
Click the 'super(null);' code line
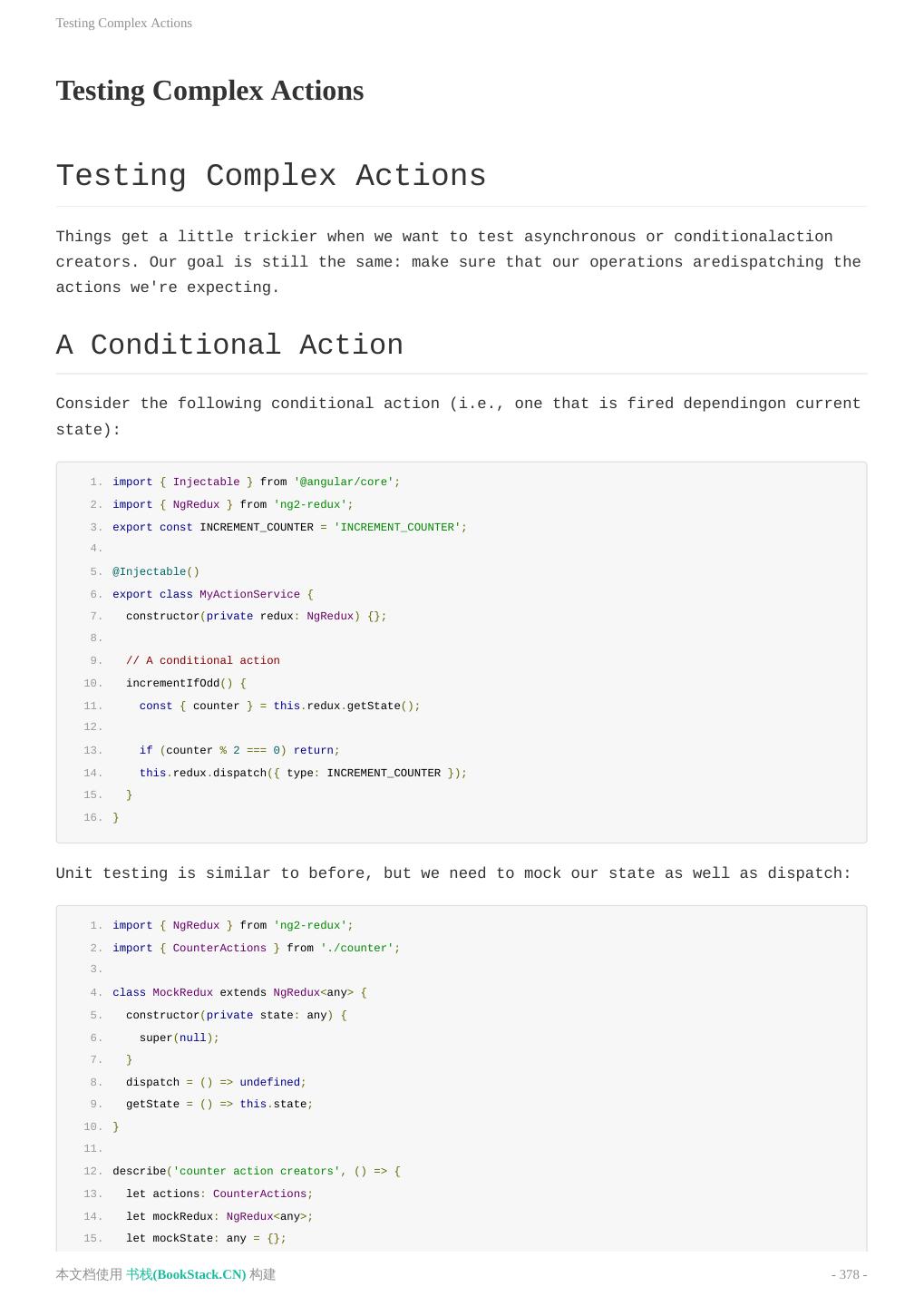[180, 1038]
